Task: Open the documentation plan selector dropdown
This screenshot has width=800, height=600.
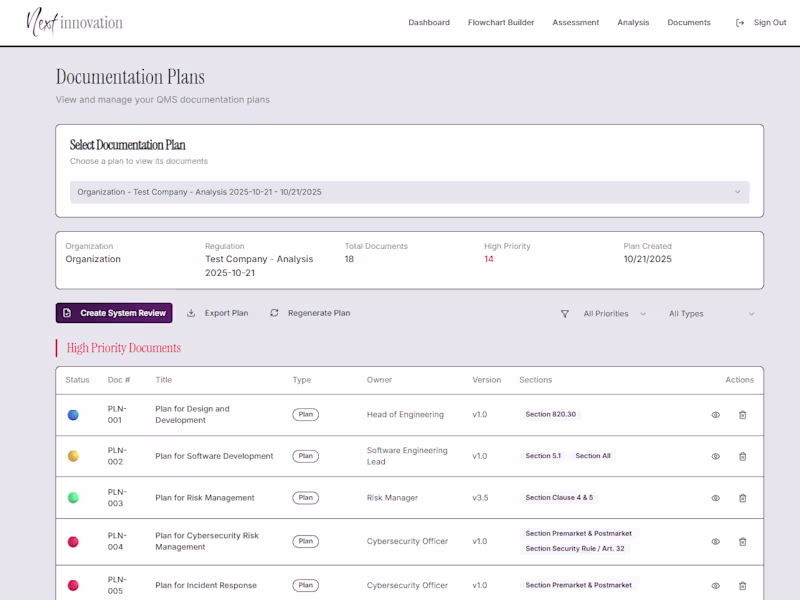Action: coord(404,192)
